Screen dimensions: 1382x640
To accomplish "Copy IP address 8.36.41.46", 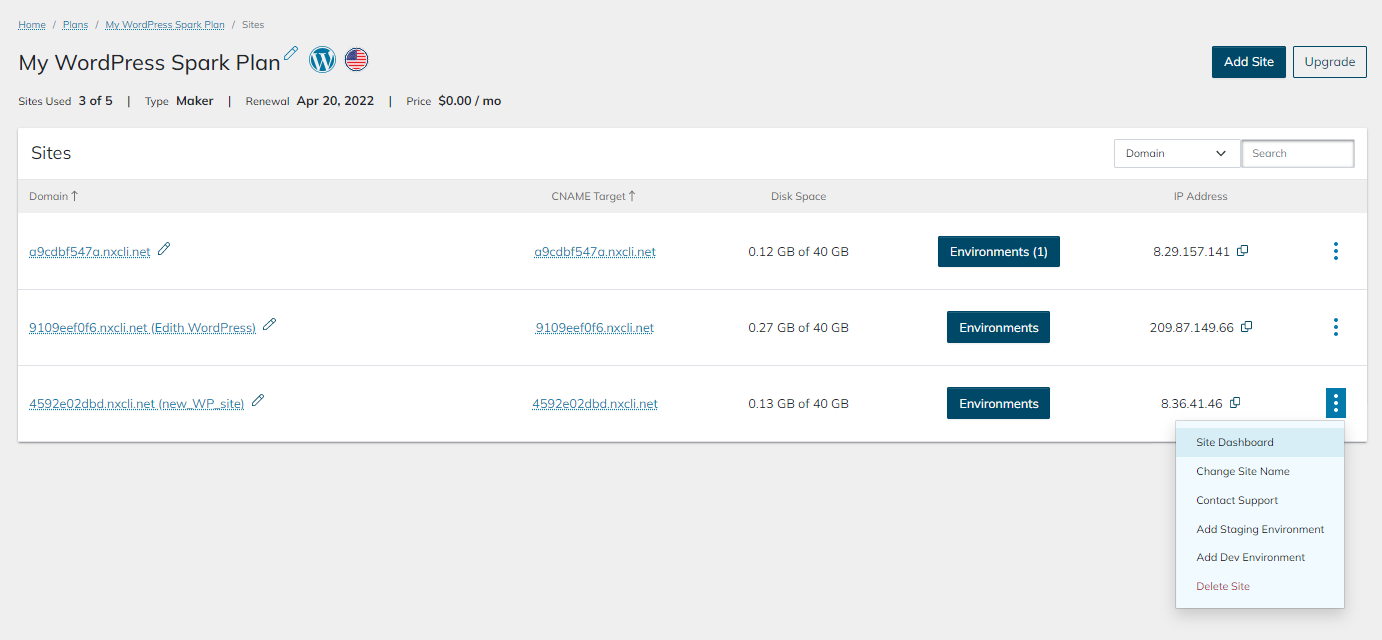I will coord(1235,403).
